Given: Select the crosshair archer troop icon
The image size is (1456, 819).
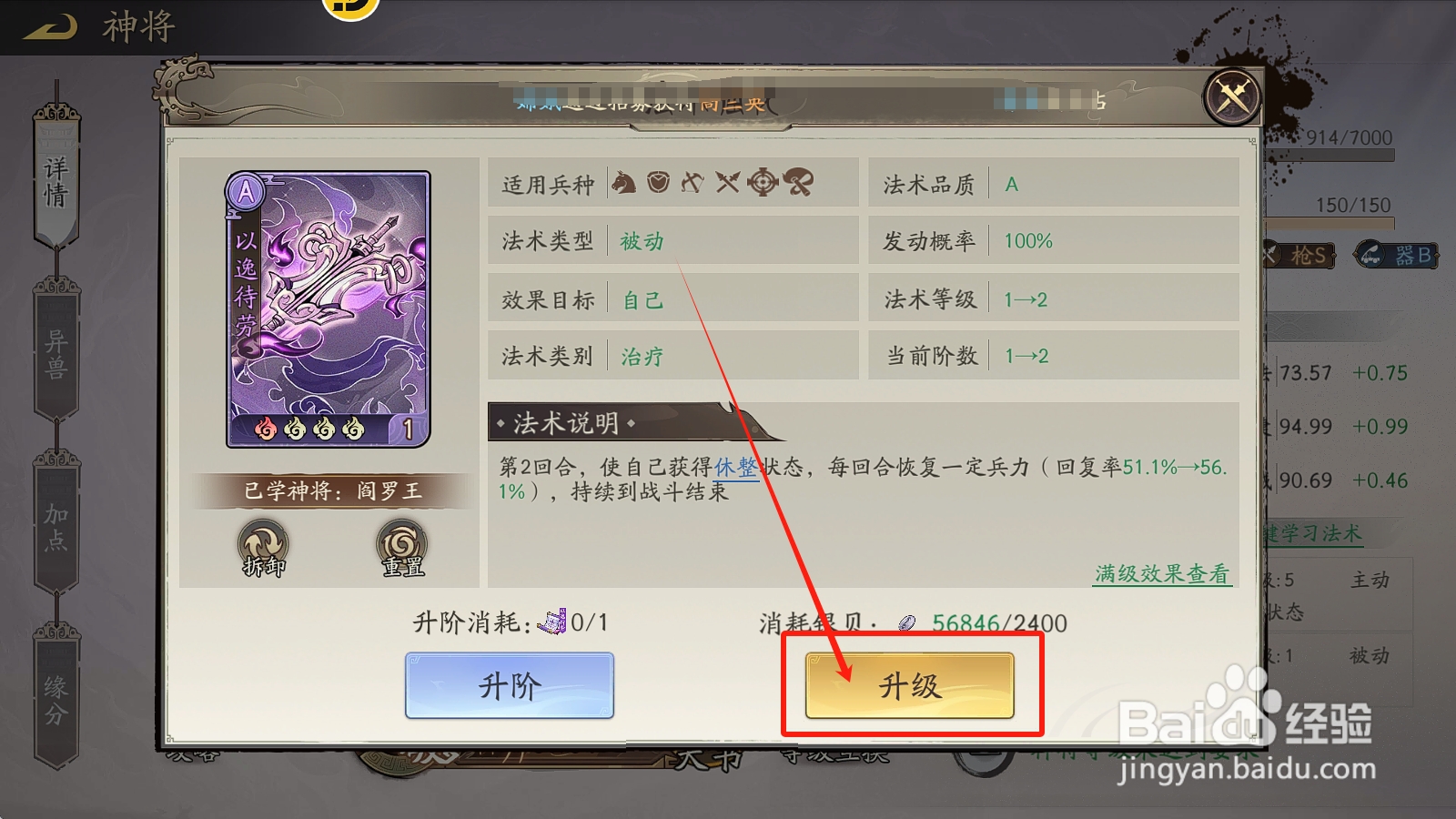Looking at the screenshot, I should tap(763, 183).
